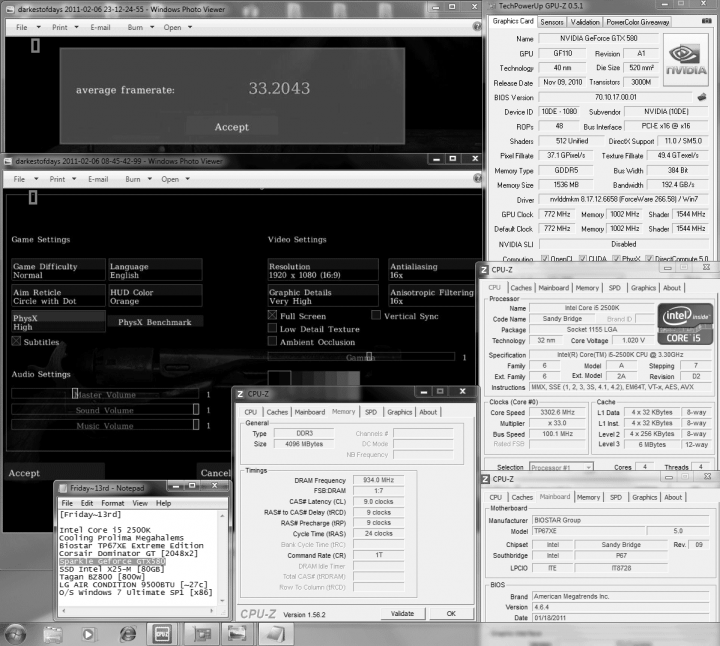Open the Processor #1 selection combo box
The width and height of the screenshot is (720, 646).
[561, 467]
